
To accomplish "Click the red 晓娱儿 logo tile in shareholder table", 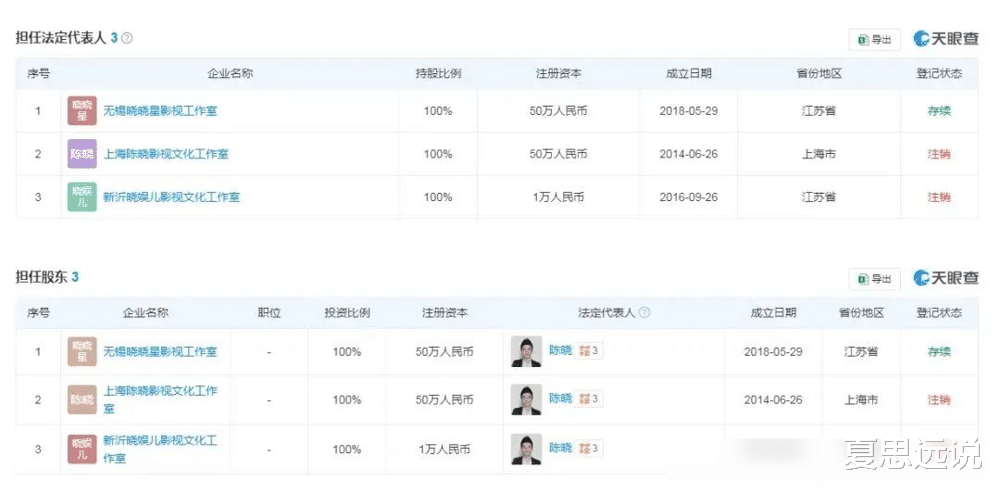I will (x=82, y=449).
